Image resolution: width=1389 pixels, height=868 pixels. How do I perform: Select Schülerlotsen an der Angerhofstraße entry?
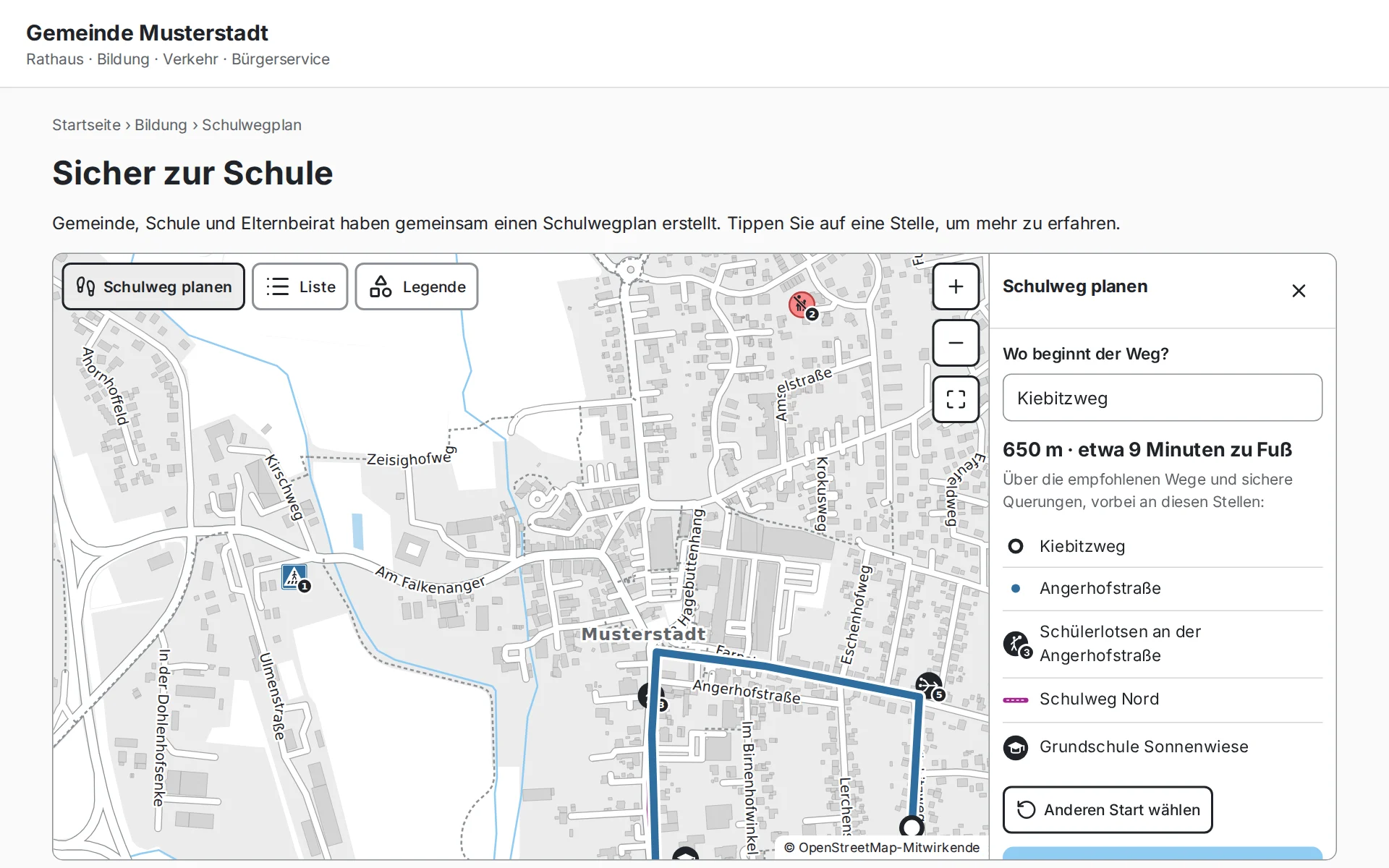click(1162, 644)
